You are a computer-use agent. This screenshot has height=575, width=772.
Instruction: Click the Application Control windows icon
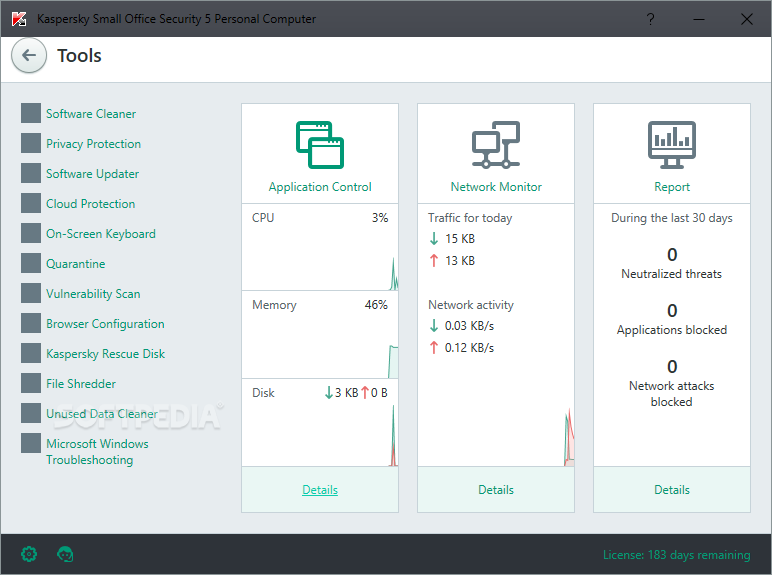(320, 145)
